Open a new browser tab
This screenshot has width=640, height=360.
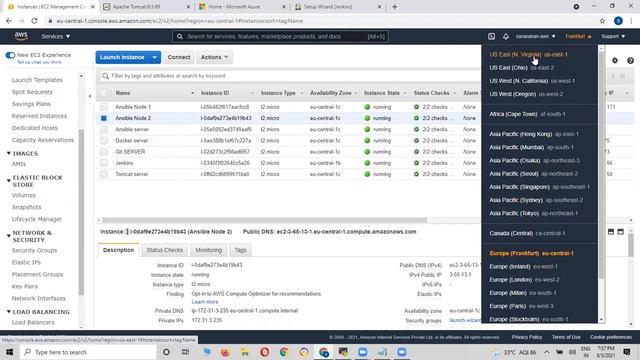(x=394, y=7)
